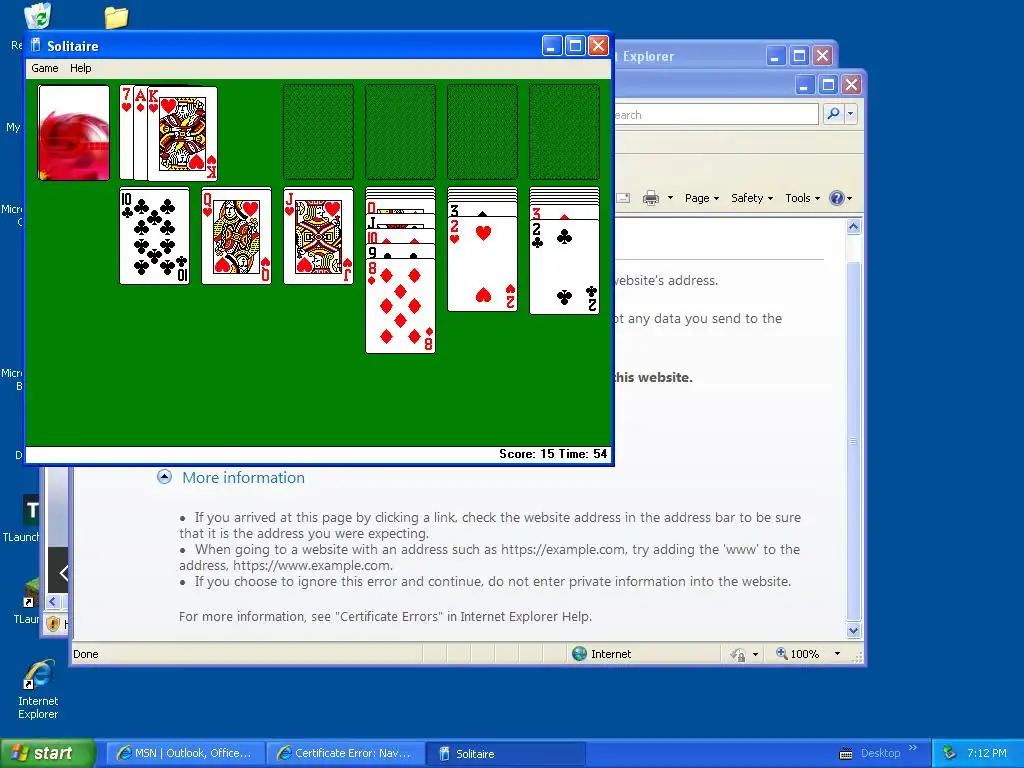Collapse the More information section
This screenshot has height=768, width=1024.
pyautogui.click(x=165, y=477)
